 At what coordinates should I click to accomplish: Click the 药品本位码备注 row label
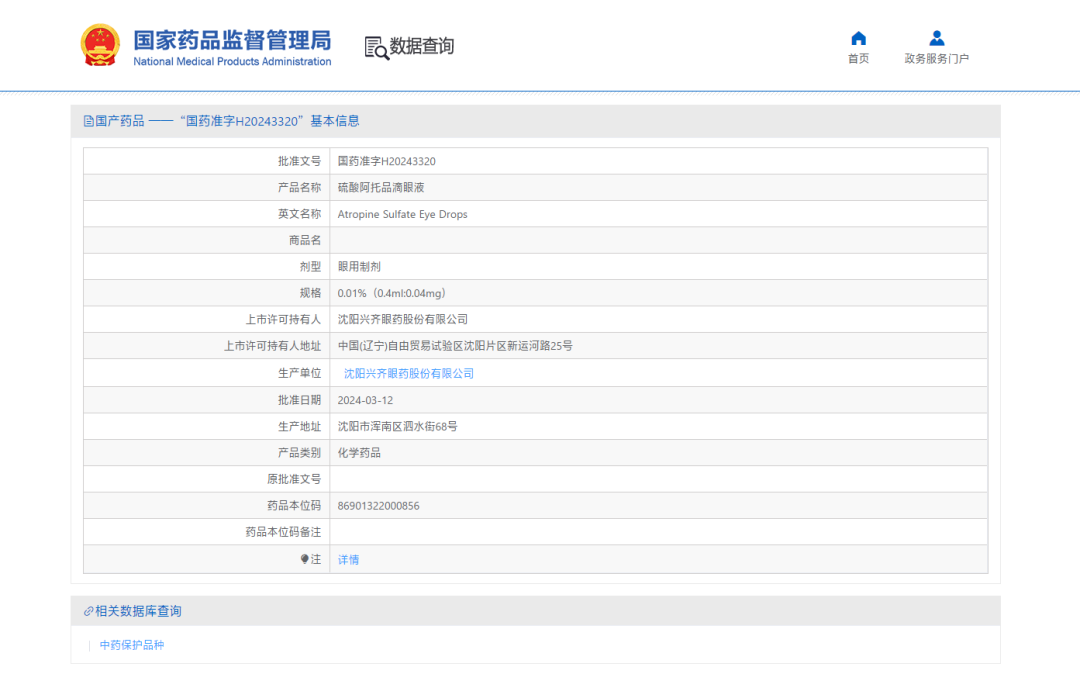[x=283, y=532]
